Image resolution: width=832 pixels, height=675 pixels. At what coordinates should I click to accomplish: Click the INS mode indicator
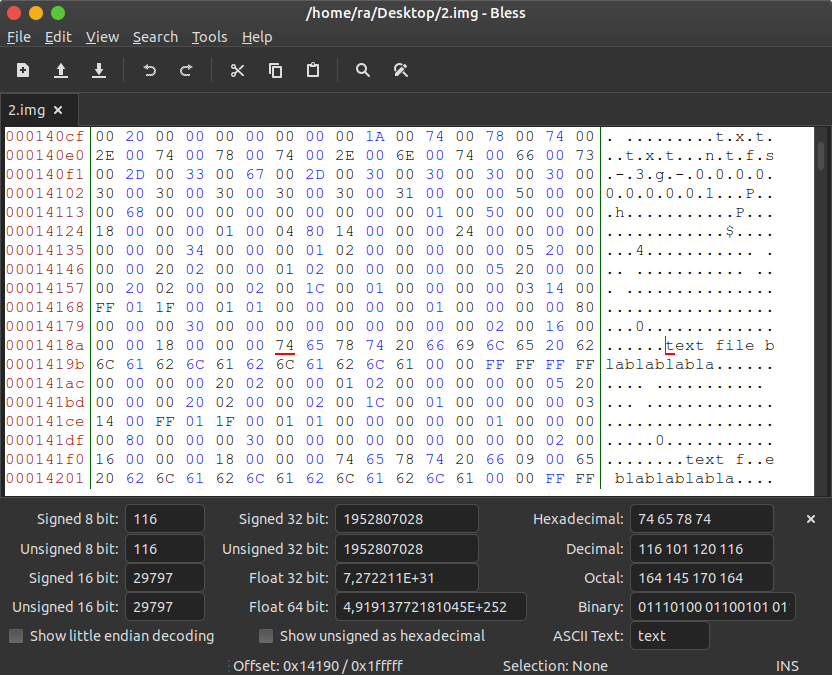coord(787,665)
